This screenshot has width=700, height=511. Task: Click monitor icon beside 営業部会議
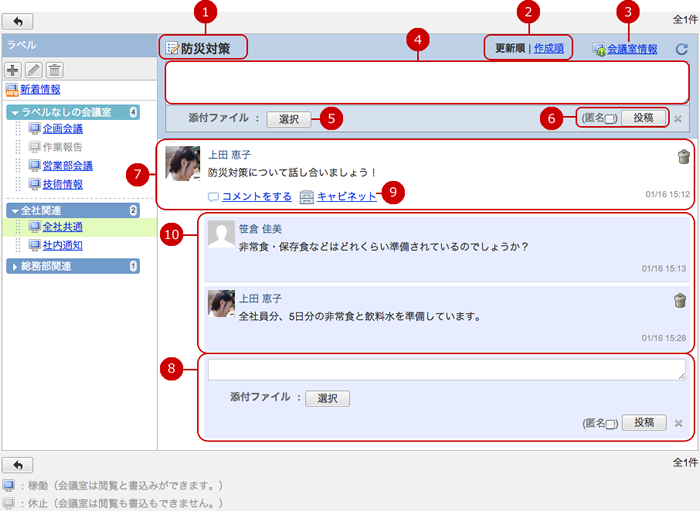pyautogui.click(x=34, y=166)
